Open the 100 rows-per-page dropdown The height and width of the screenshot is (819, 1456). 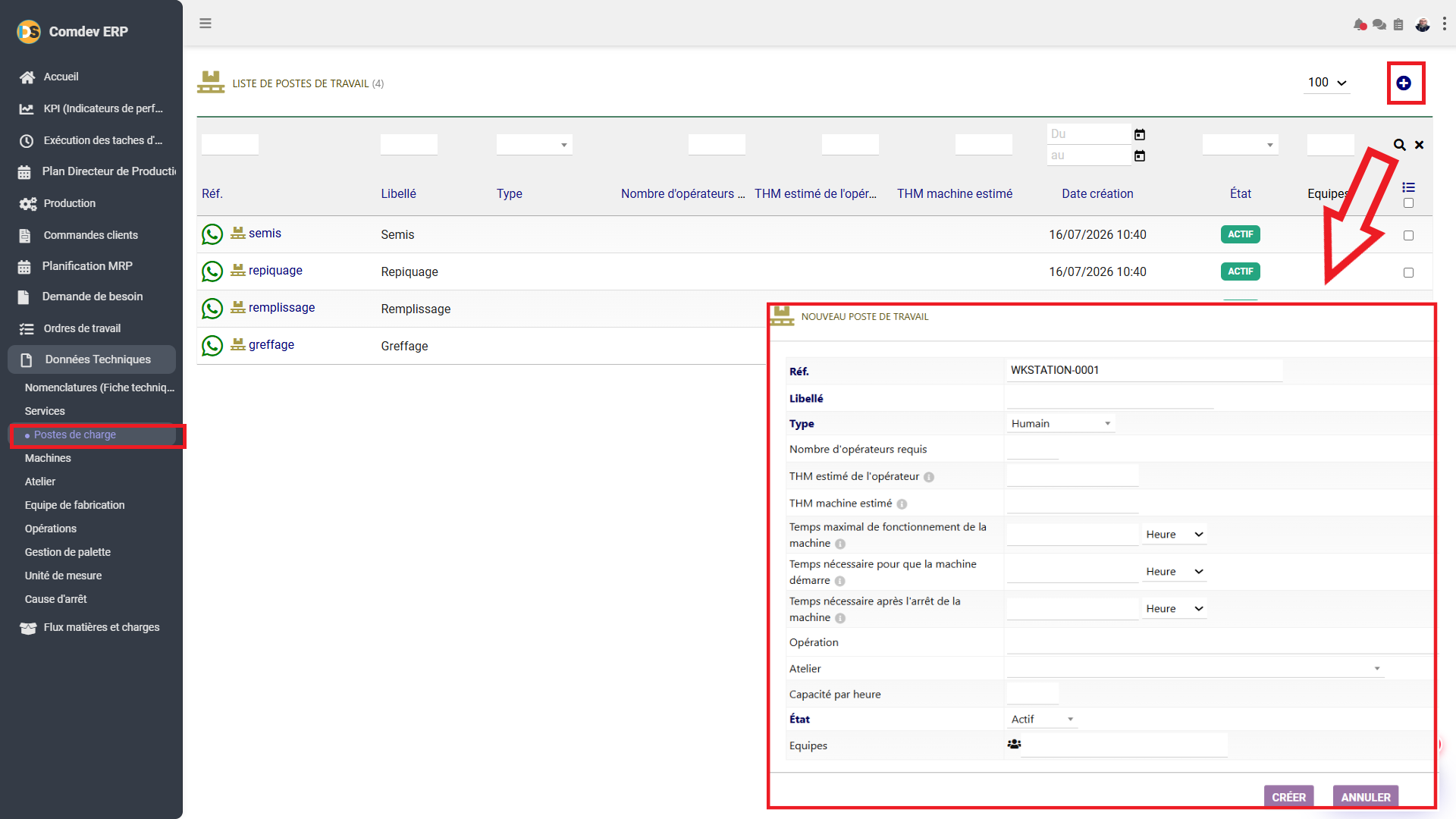(x=1327, y=83)
